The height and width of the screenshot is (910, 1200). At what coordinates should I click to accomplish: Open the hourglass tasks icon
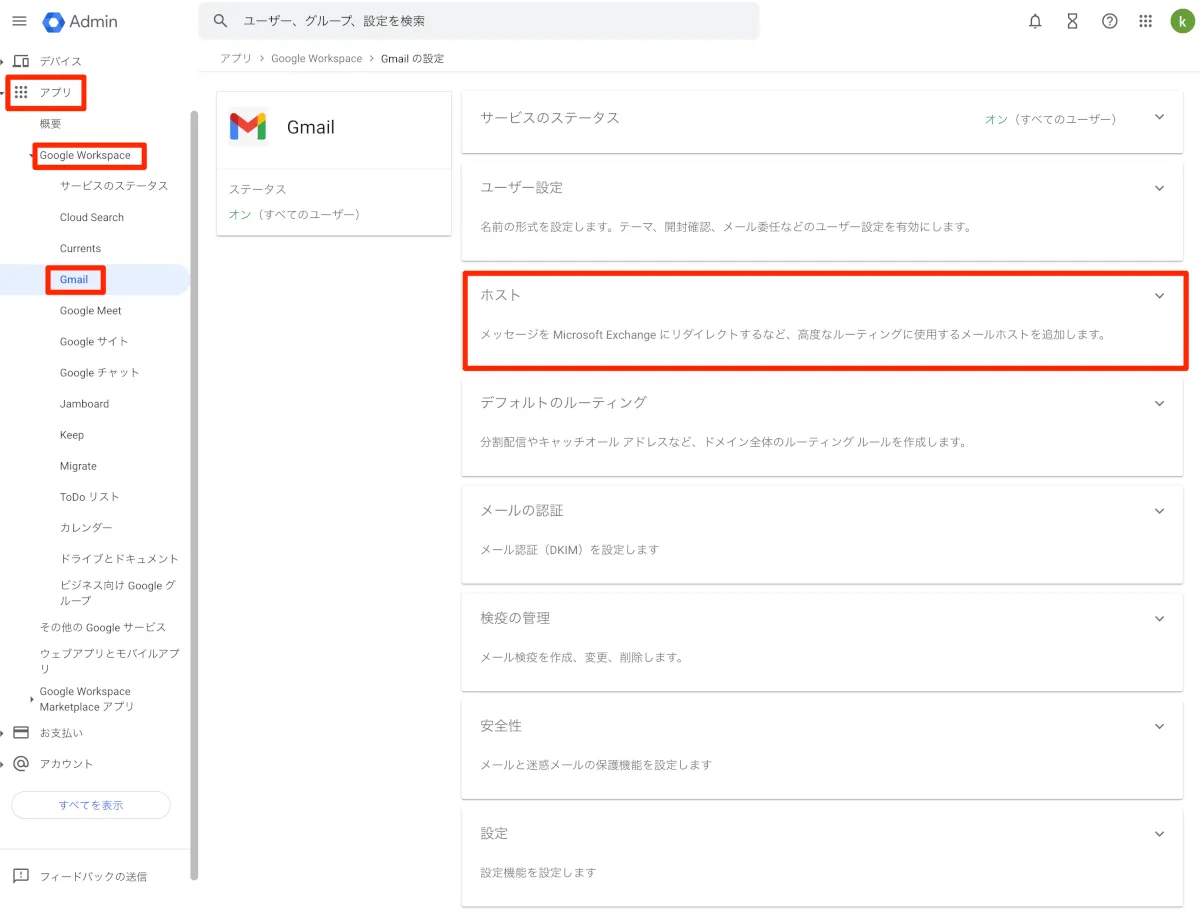(1072, 21)
